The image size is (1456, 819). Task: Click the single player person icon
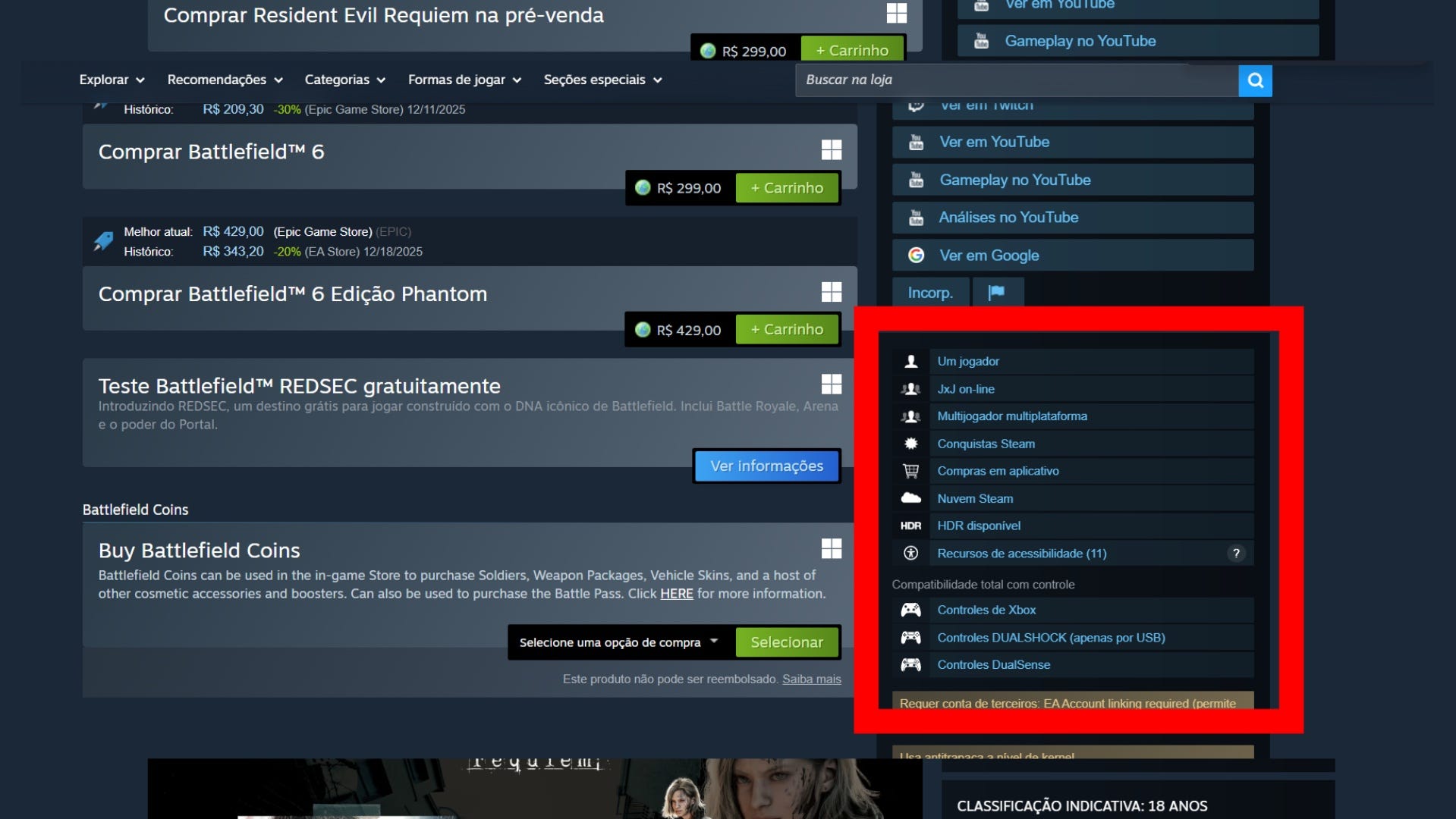tap(910, 362)
